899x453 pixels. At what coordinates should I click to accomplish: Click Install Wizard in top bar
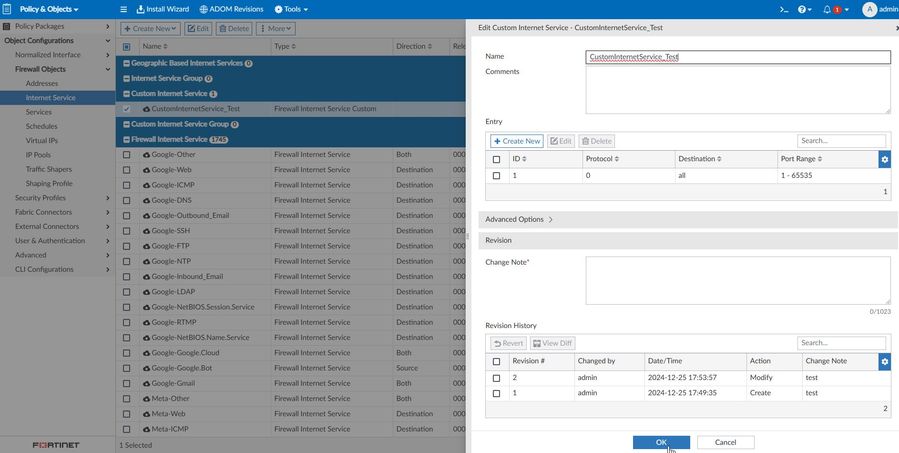tap(163, 9)
